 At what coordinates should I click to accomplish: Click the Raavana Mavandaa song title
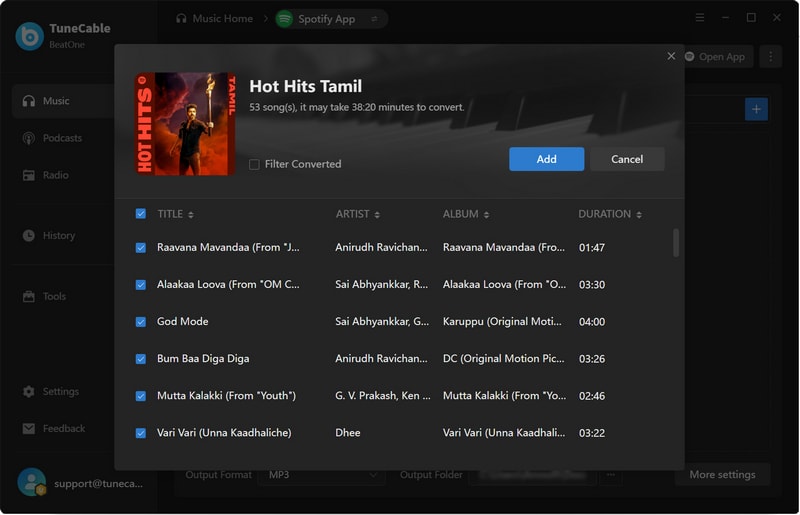(x=228, y=248)
